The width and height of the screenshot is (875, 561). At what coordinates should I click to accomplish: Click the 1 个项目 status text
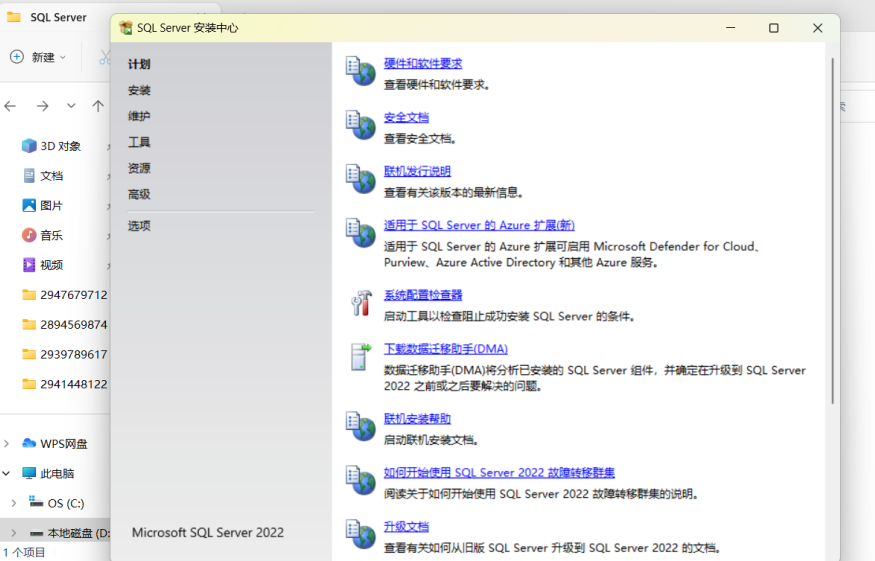point(24,553)
